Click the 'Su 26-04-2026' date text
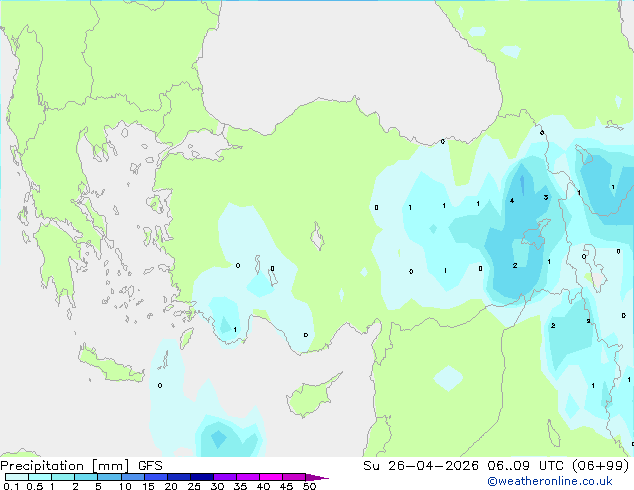Viewport: 634px width, 490px height. click(x=421, y=466)
